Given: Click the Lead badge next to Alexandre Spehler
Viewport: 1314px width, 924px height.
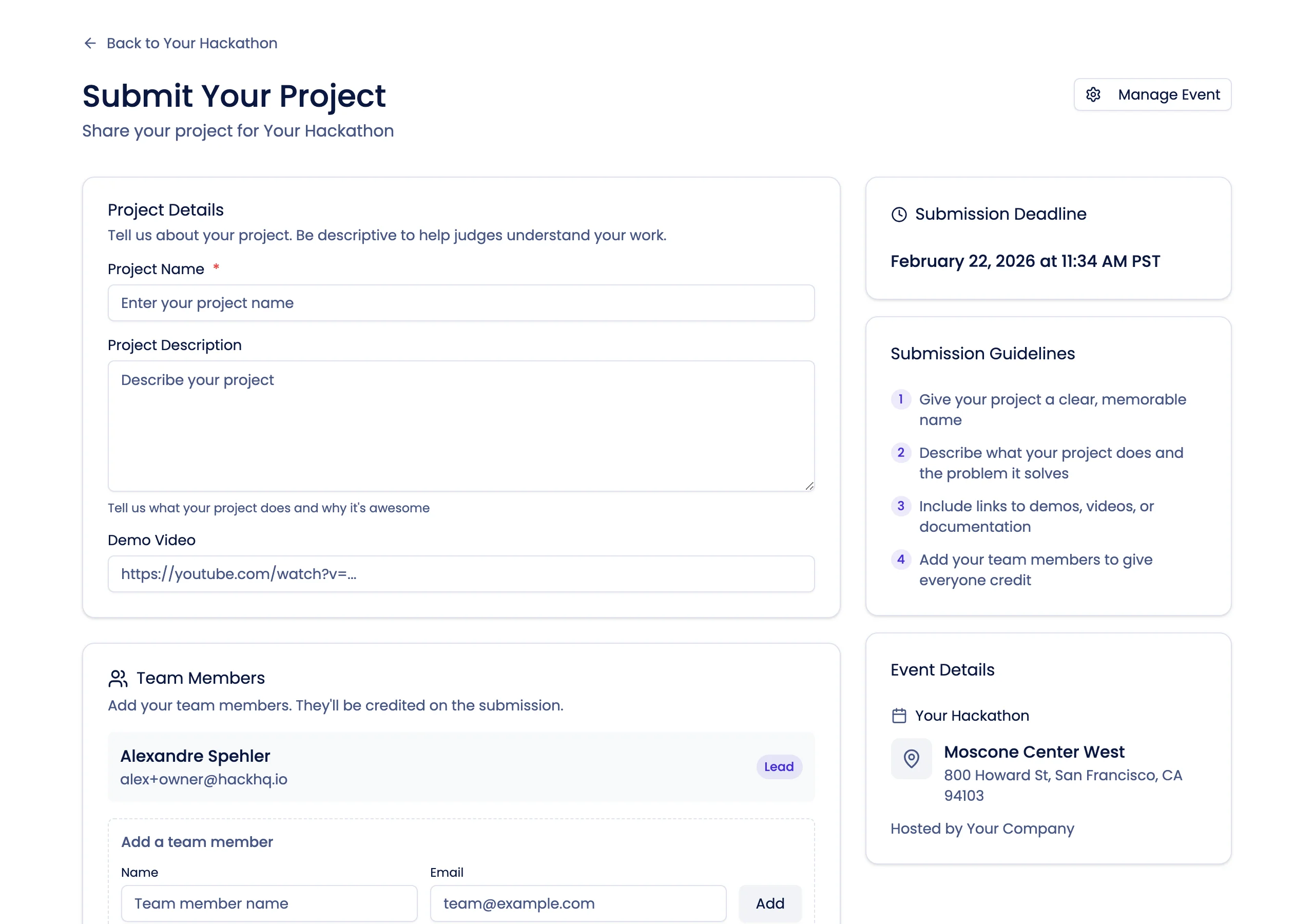Looking at the screenshot, I should [x=779, y=766].
